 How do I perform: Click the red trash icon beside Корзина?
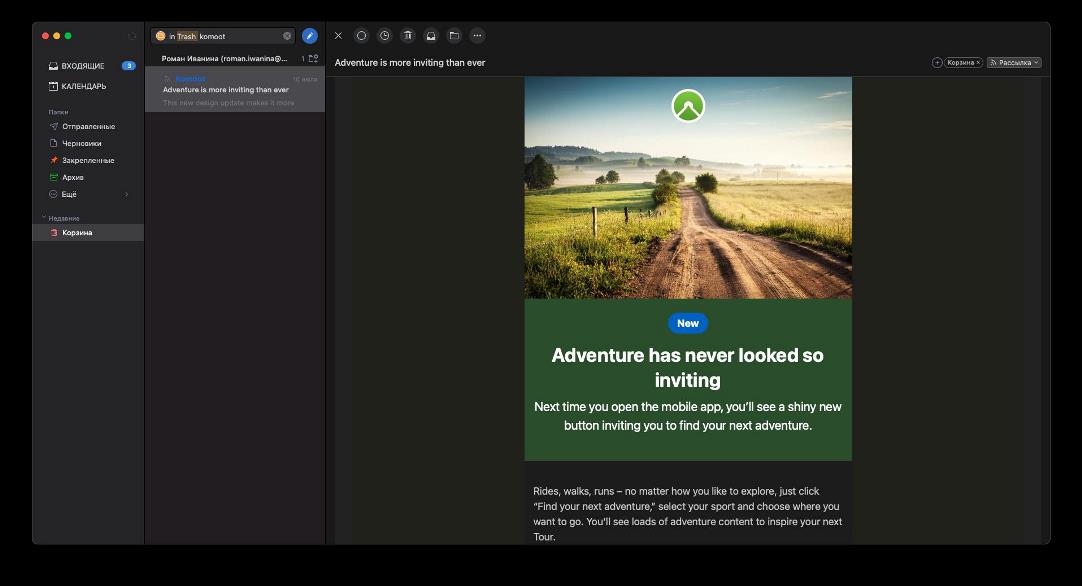coord(54,233)
